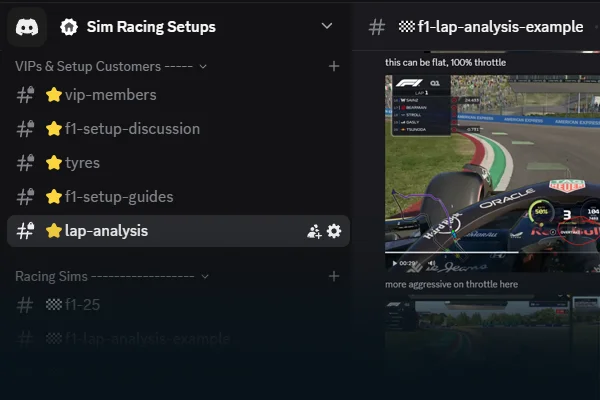Click message 'this can be flat, 100% throttle'

pos(445,62)
